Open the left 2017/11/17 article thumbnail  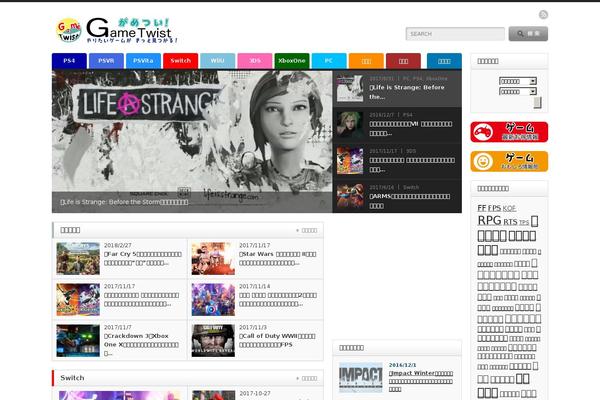coord(78,299)
